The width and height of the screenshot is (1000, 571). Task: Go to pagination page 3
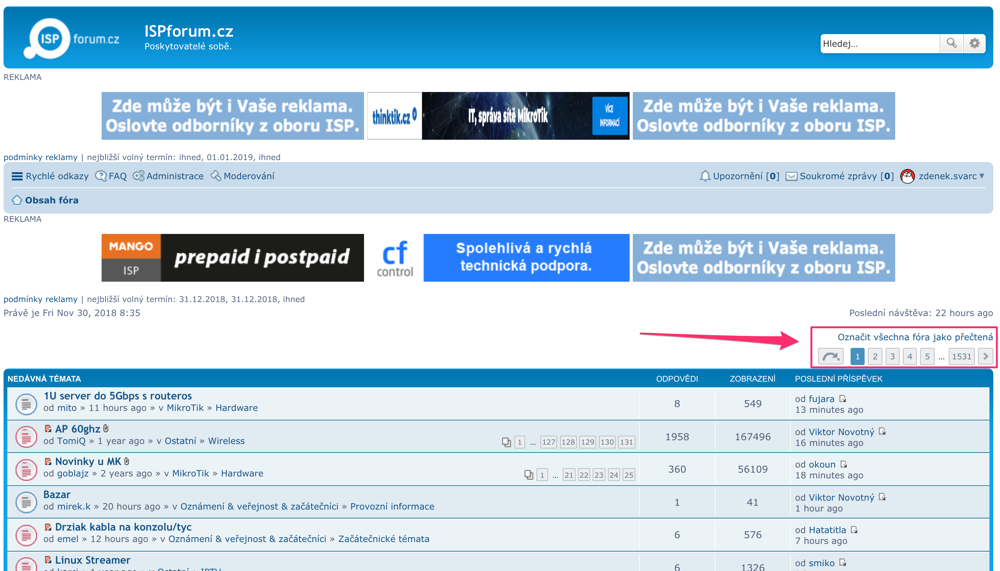[x=892, y=357]
